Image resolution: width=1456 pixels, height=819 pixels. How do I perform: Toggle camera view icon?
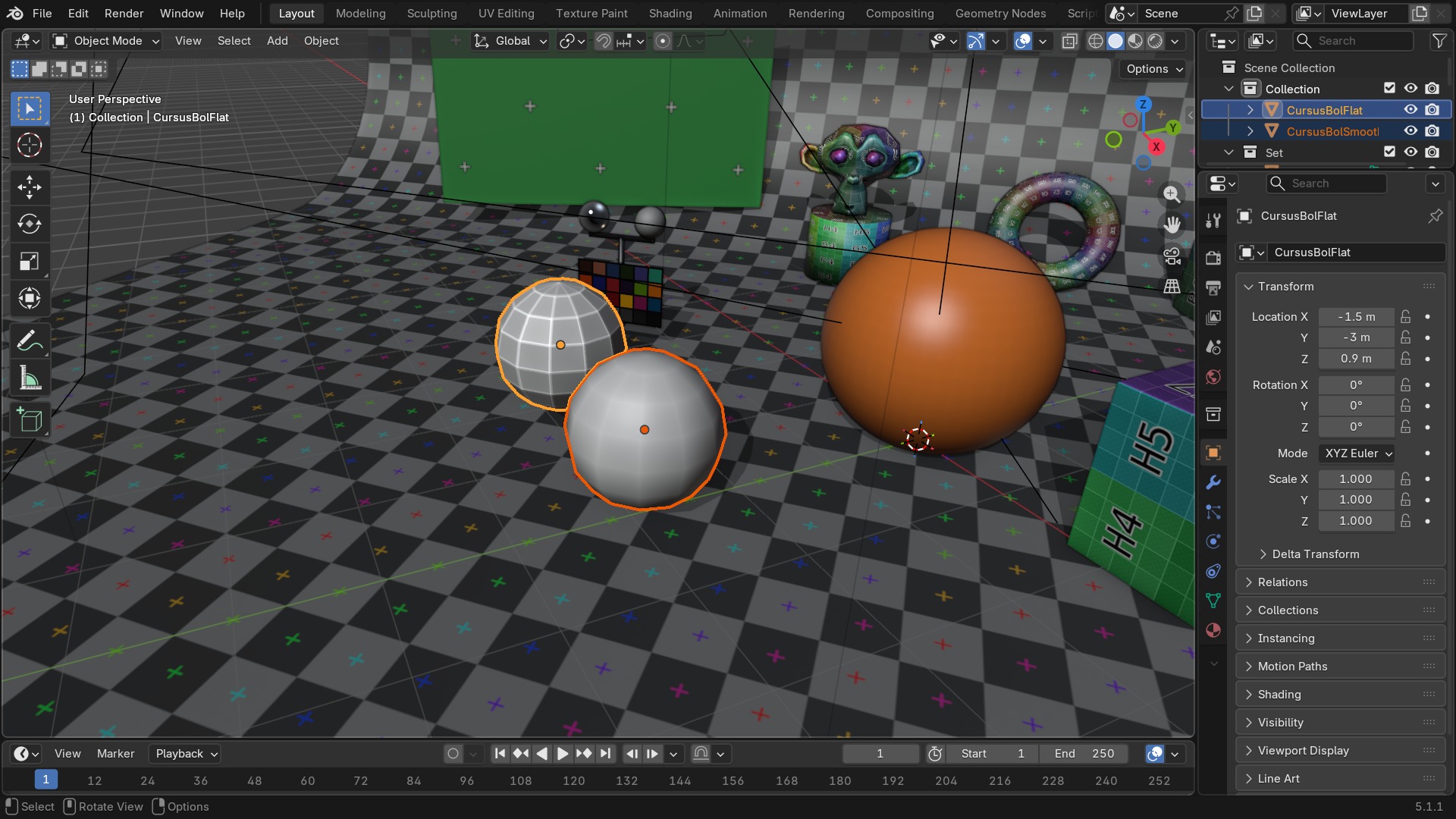(1172, 256)
